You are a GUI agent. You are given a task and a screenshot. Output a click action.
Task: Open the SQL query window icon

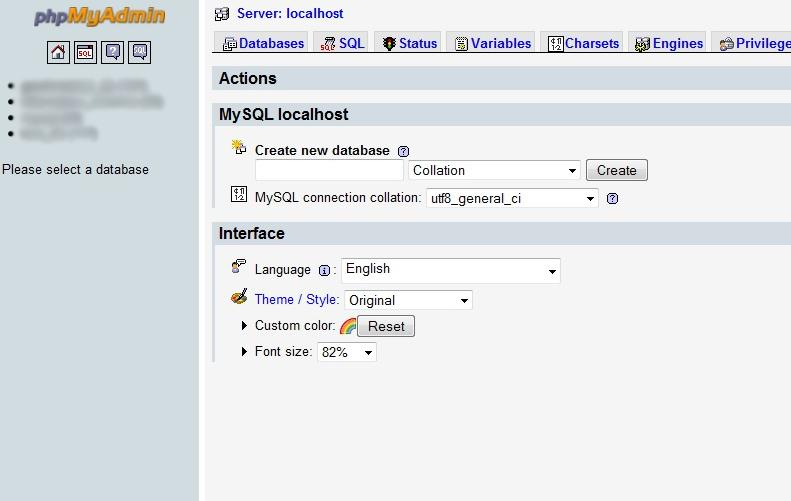85,52
